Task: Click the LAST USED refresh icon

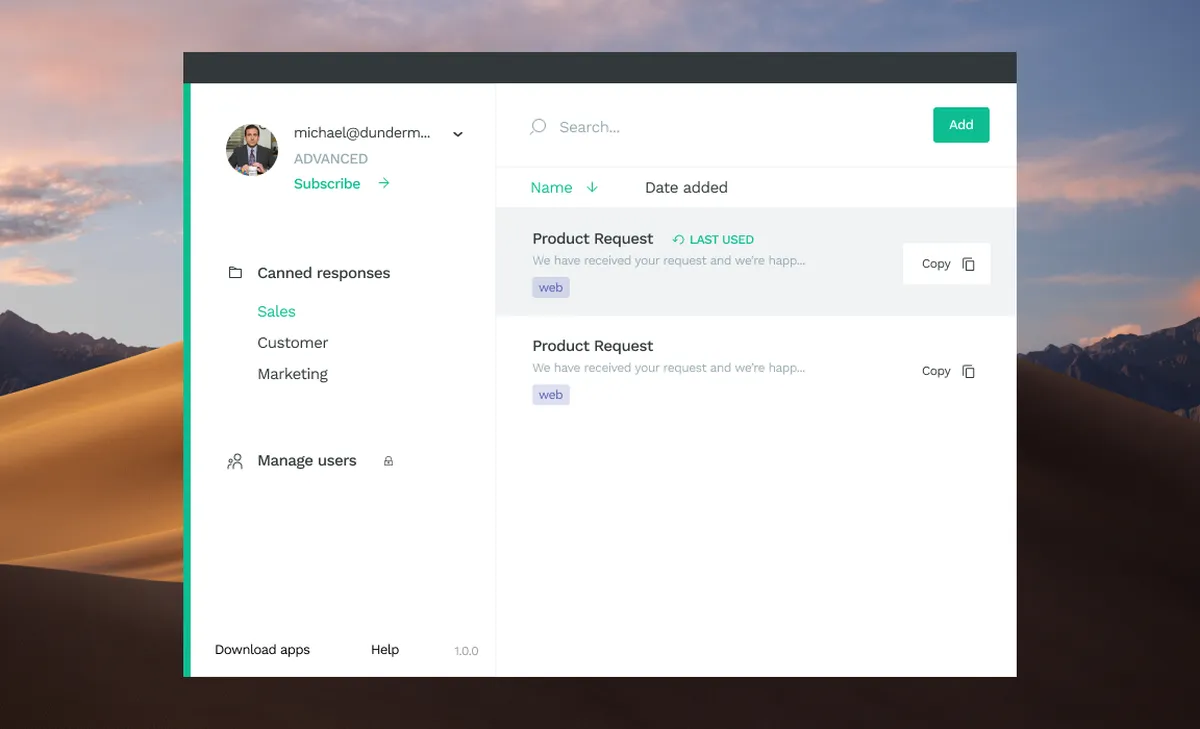Action: 678,240
